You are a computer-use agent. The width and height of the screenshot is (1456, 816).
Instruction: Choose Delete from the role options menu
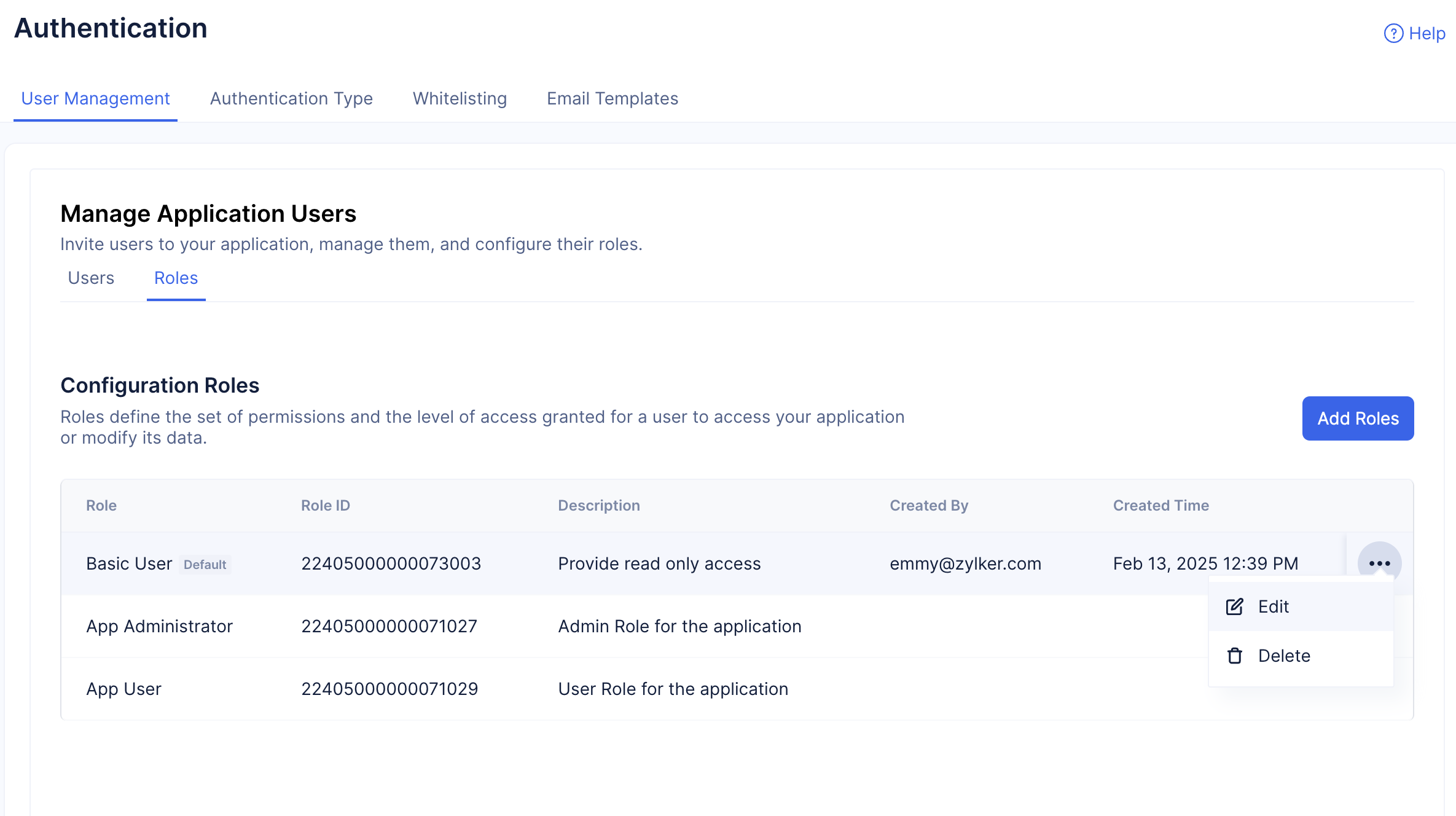click(1301, 656)
